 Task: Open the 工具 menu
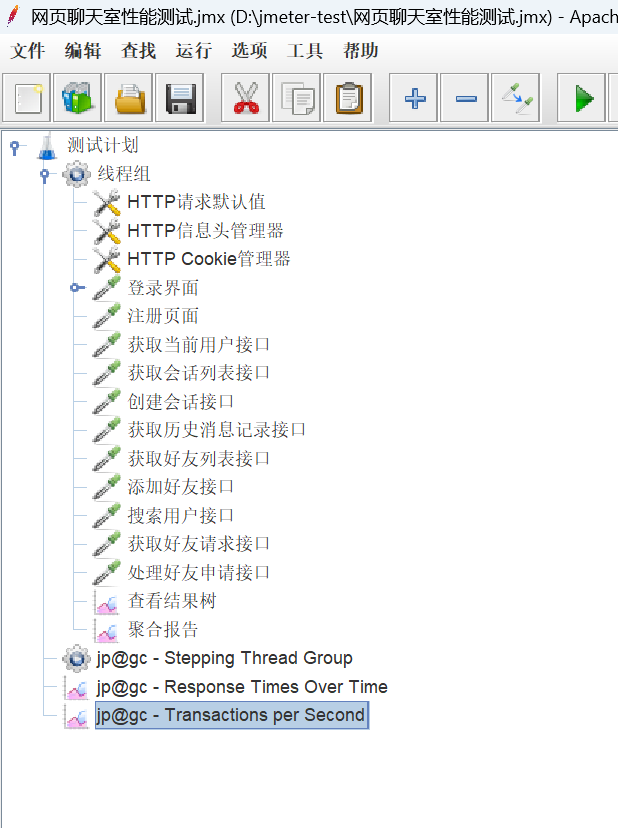(x=305, y=51)
